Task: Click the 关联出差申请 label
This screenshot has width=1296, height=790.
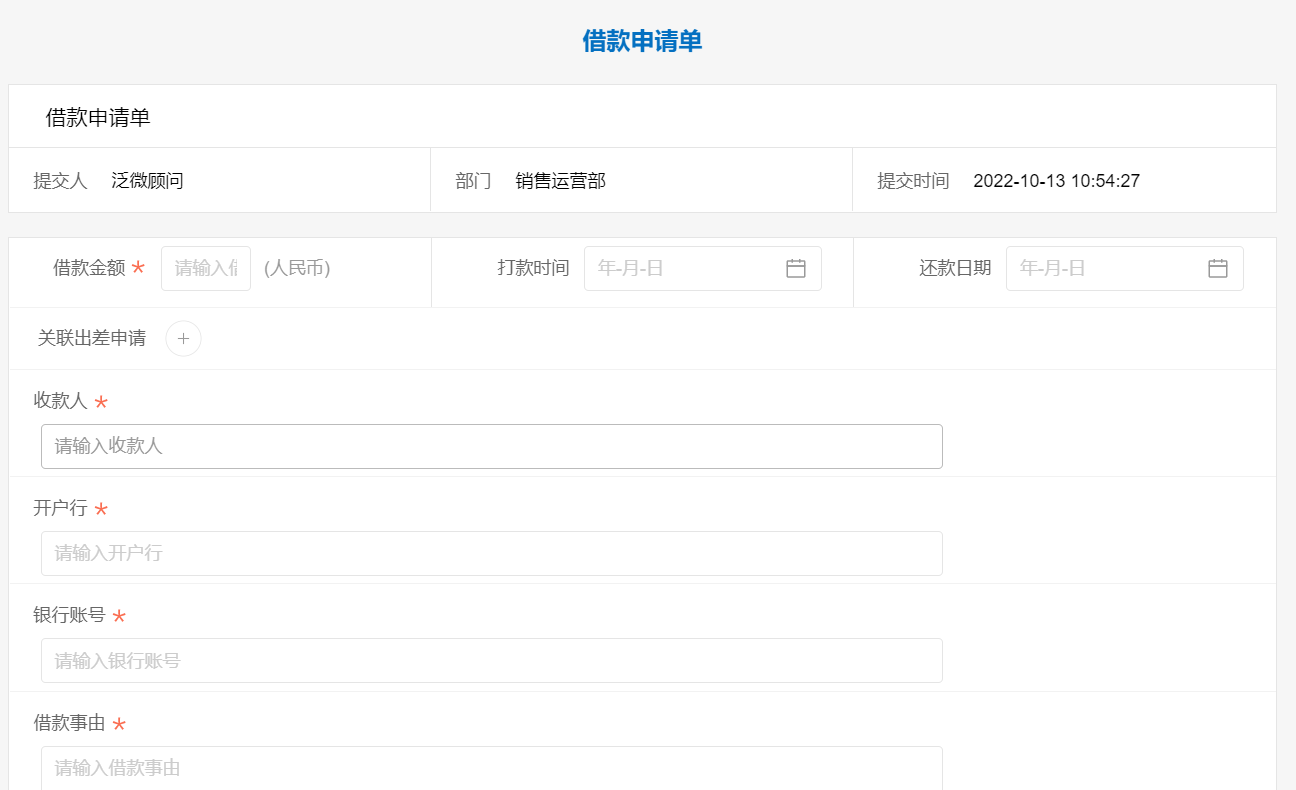Action: coord(92,338)
